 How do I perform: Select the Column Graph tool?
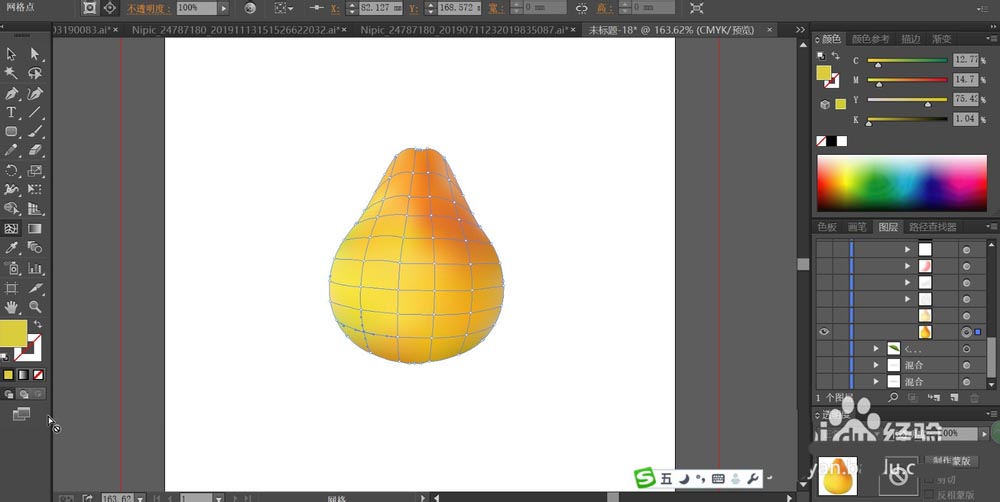pyautogui.click(x=35, y=269)
